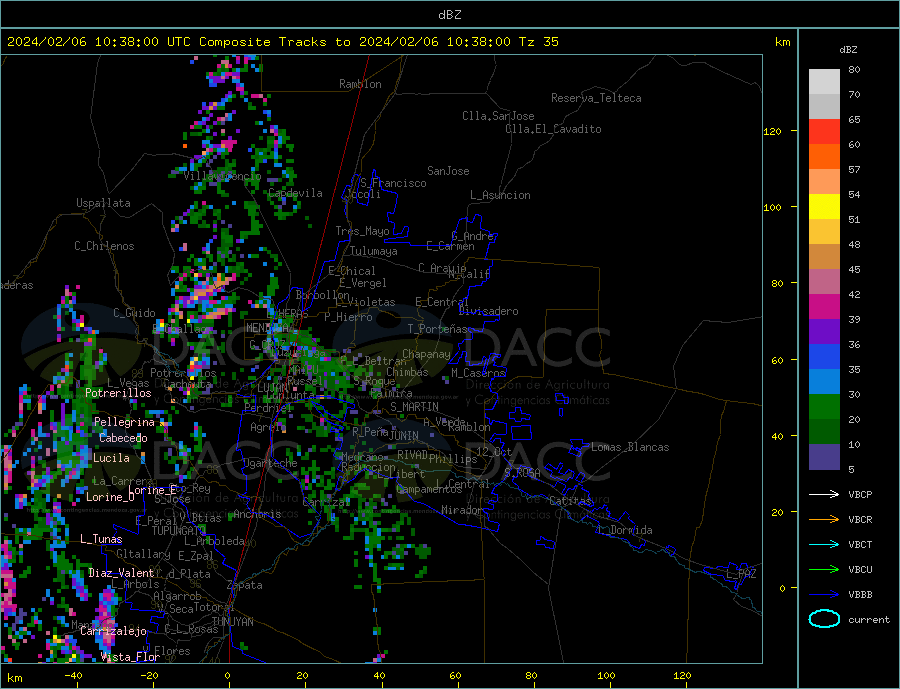Viewport: 900px width, 689px height.
Task: Click the Divisadero map label
Action: (488, 311)
